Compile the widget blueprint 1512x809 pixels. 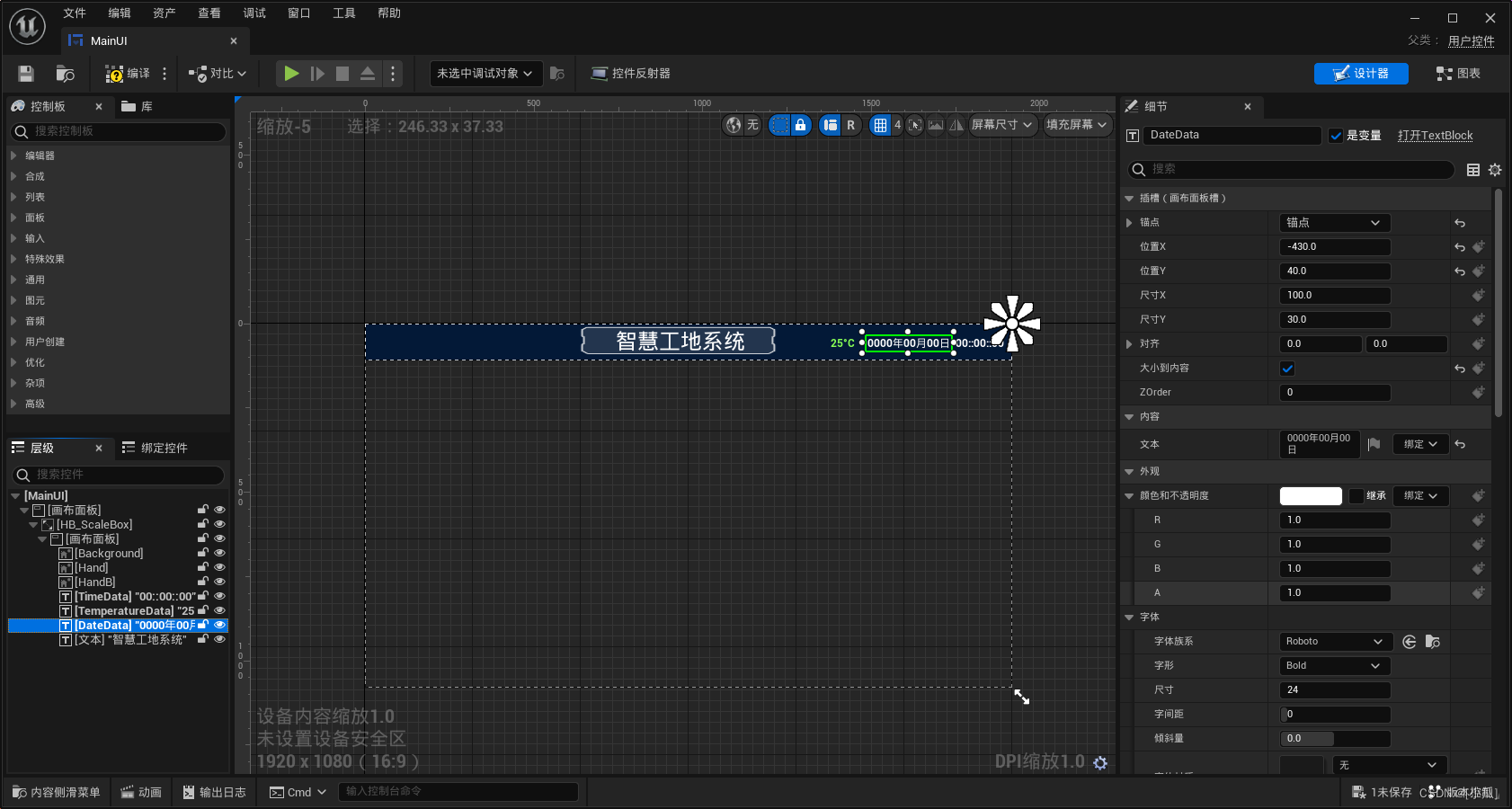pos(127,74)
